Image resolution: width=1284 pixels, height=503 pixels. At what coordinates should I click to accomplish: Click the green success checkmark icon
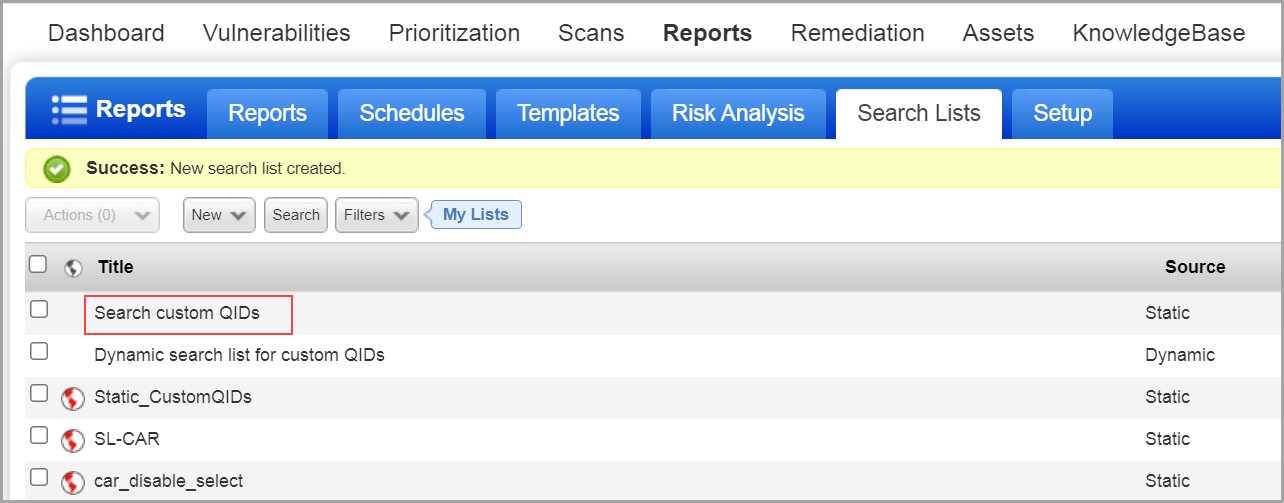(x=57, y=169)
